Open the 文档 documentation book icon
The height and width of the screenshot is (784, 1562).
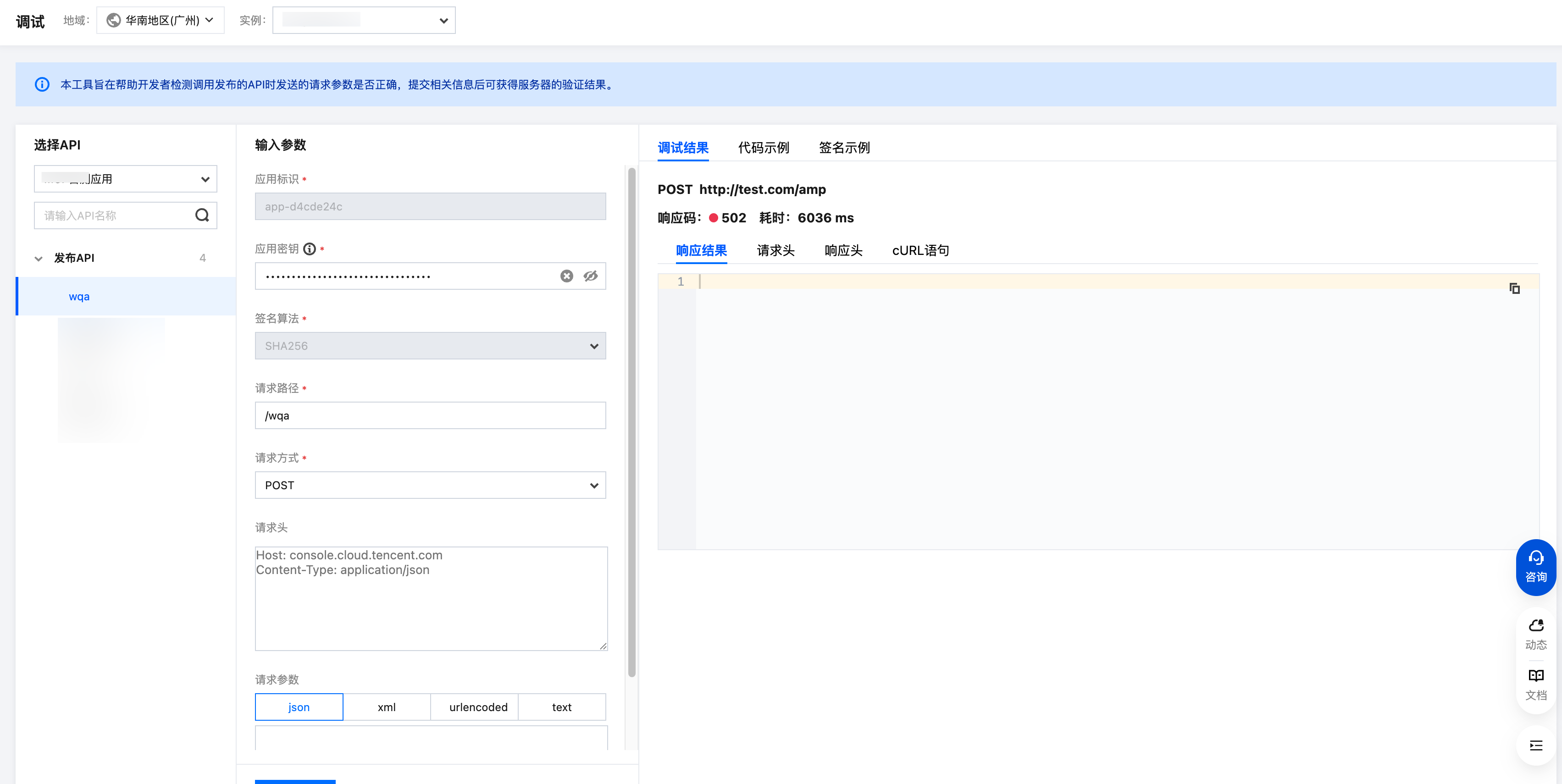(1535, 684)
